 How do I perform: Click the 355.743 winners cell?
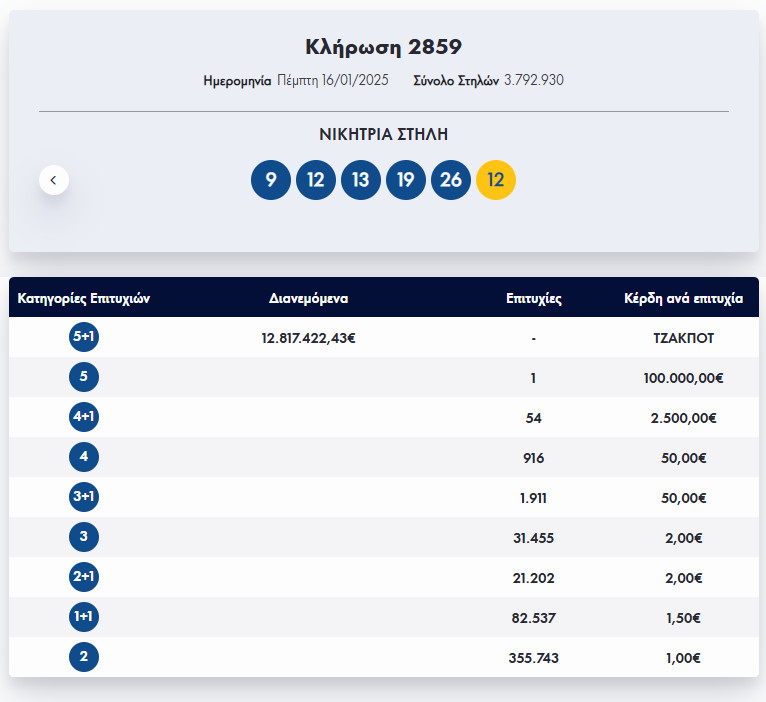tap(533, 659)
